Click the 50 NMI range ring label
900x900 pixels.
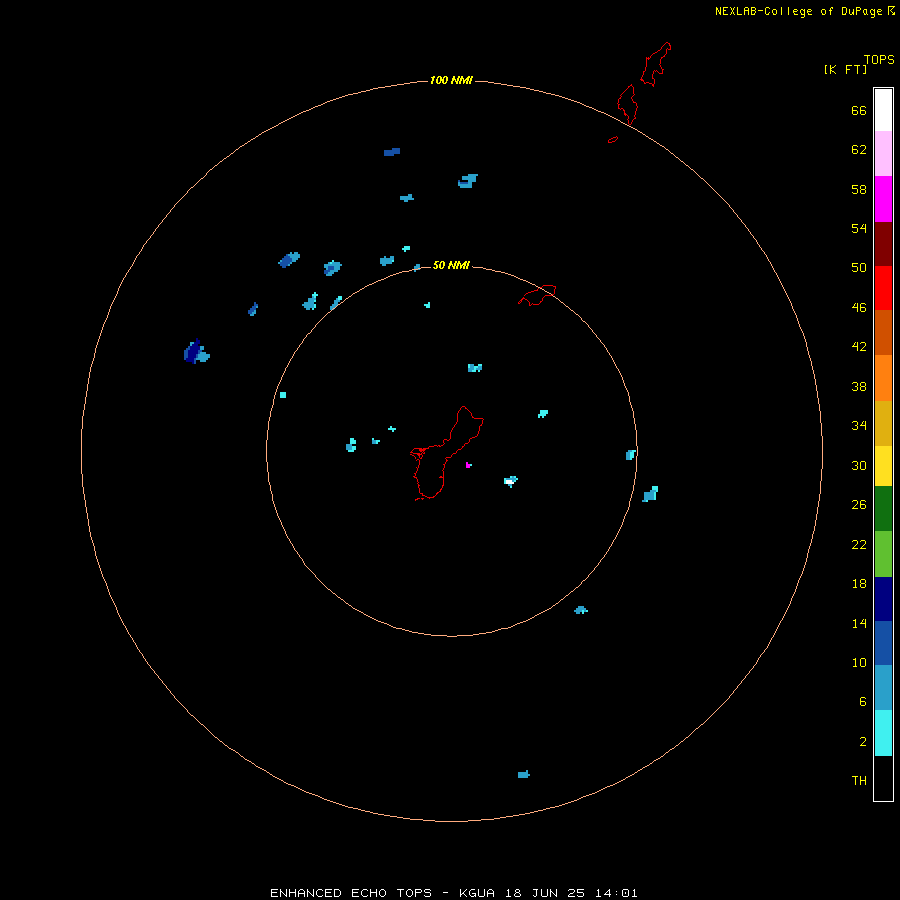pos(451,265)
